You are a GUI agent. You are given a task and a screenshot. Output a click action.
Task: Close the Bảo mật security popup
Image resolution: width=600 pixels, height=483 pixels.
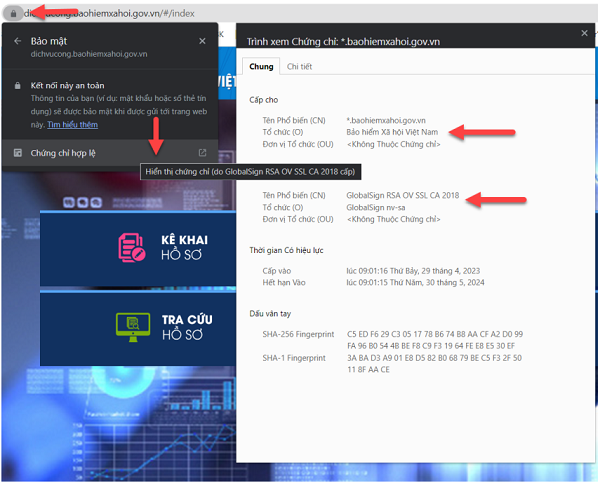[x=202, y=41]
